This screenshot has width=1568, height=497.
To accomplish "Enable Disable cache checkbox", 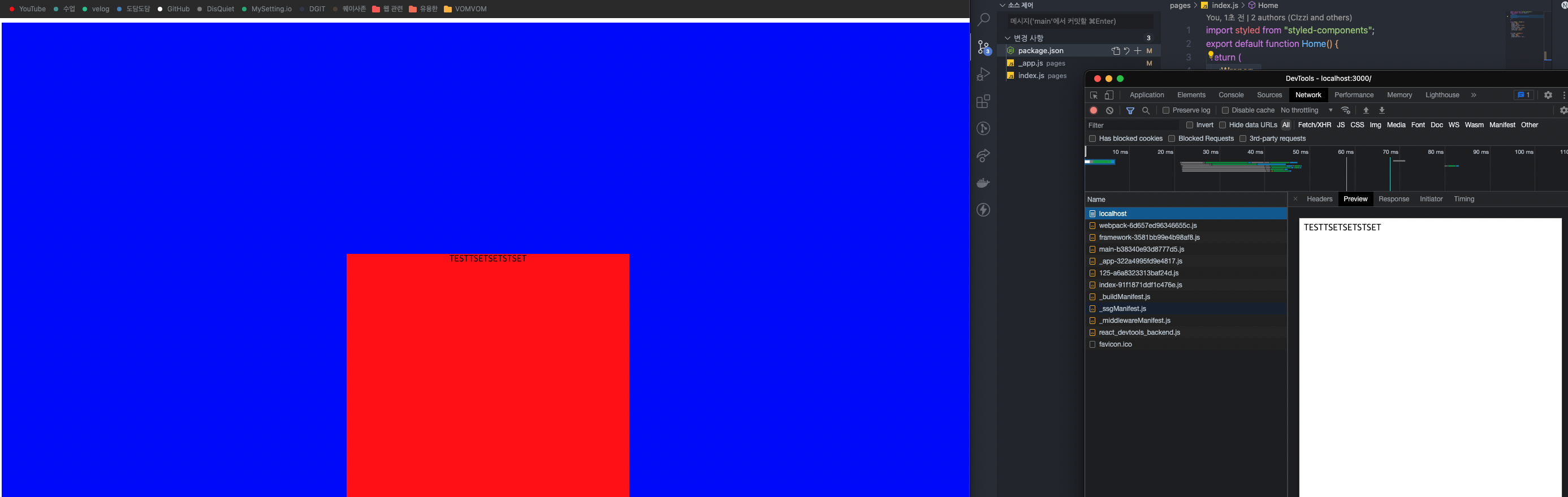I will [x=1225, y=111].
